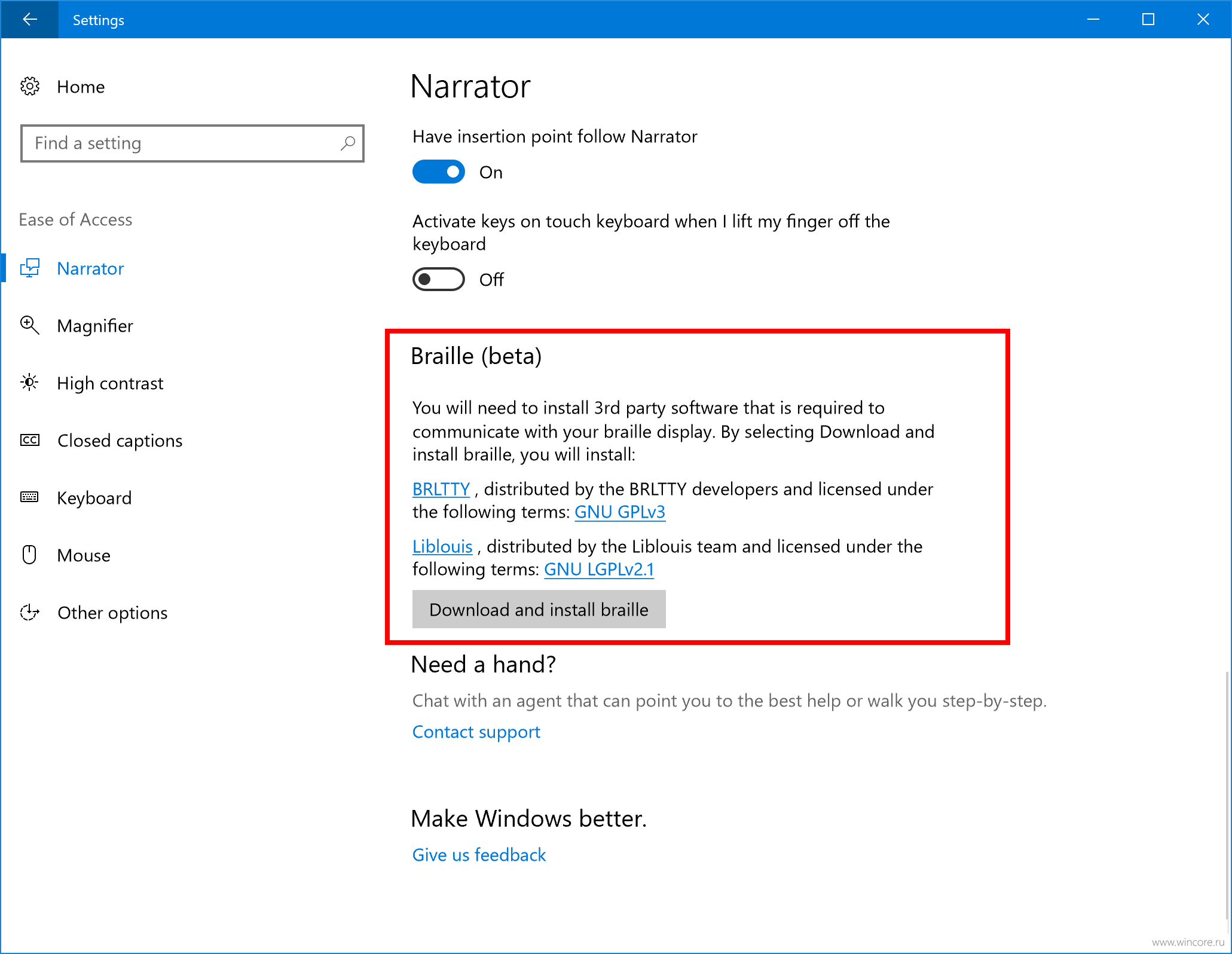Maximize the Settings window

pos(1148,20)
